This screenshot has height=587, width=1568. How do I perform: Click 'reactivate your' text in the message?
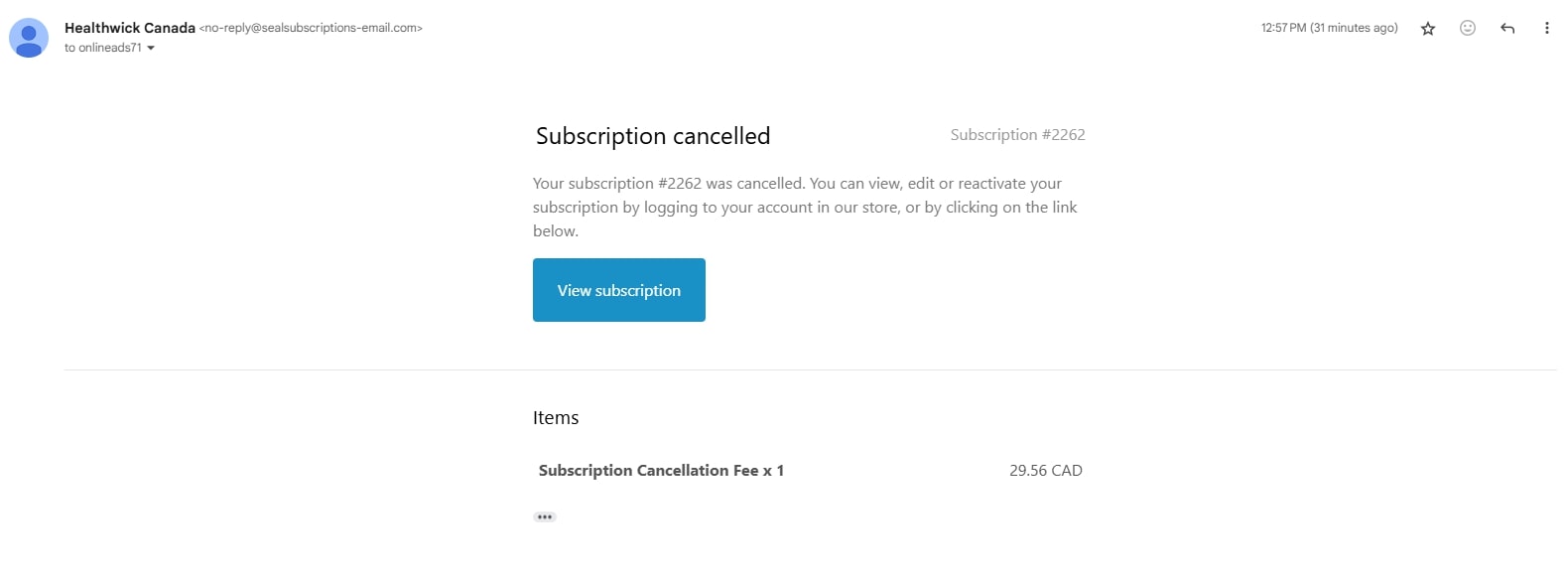click(1009, 184)
